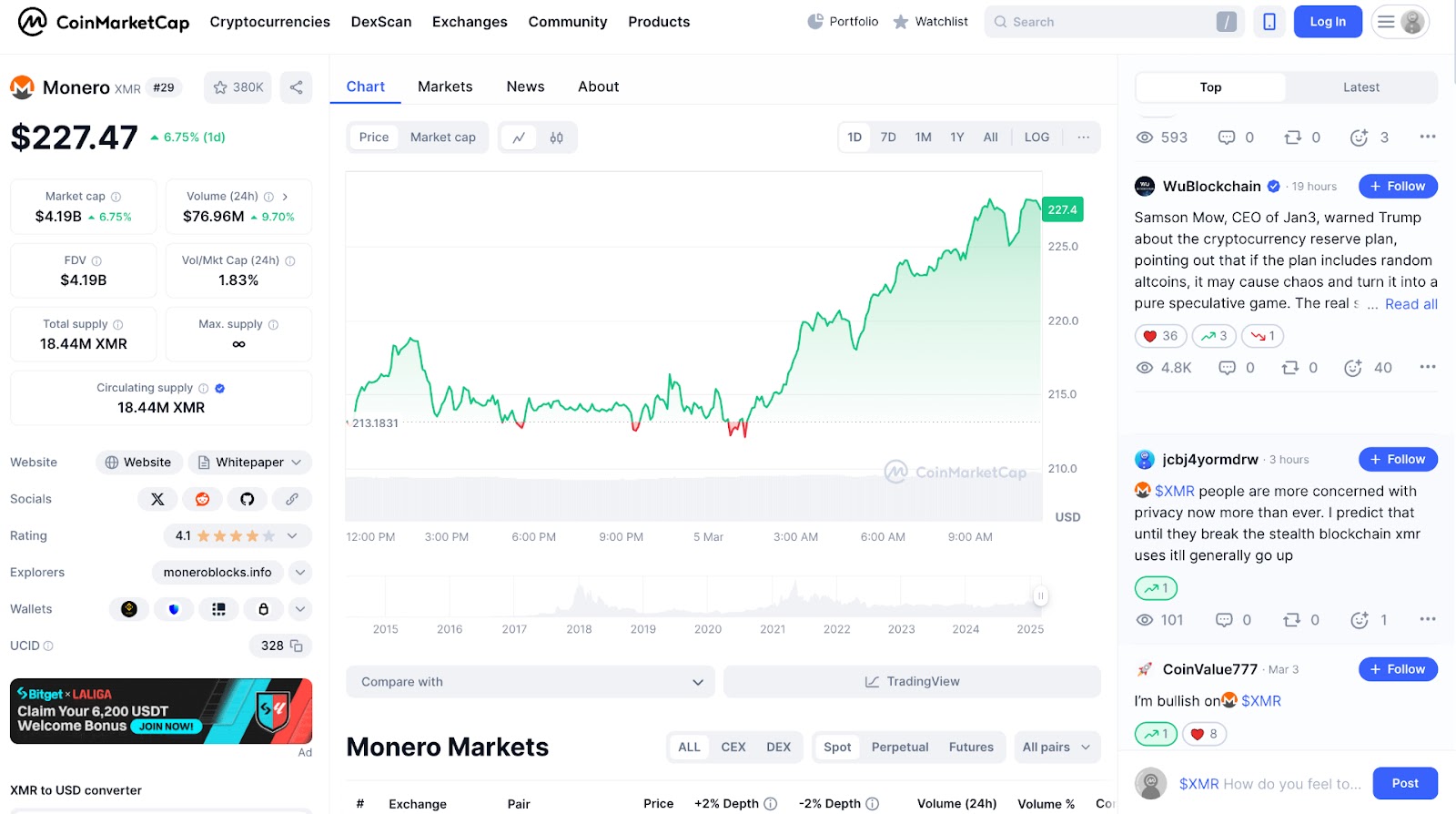Filter markets by CEX
The image size is (1456, 814).
[733, 748]
